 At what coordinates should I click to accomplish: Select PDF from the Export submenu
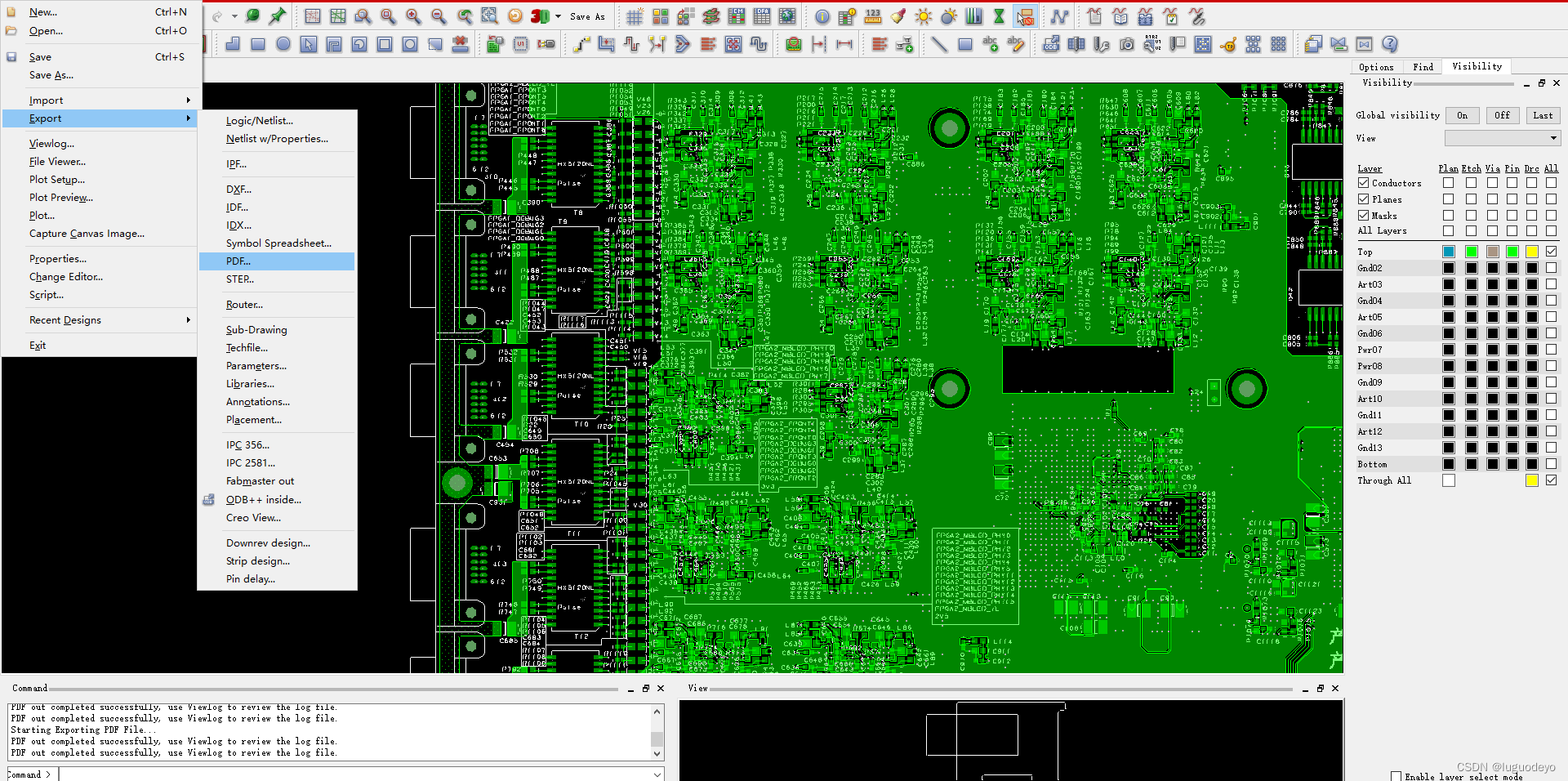(238, 261)
